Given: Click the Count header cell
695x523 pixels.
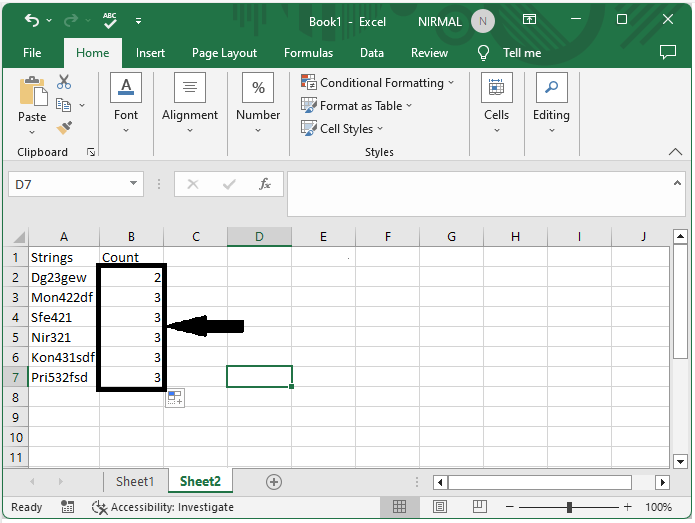Looking at the screenshot, I should click(x=131, y=257).
